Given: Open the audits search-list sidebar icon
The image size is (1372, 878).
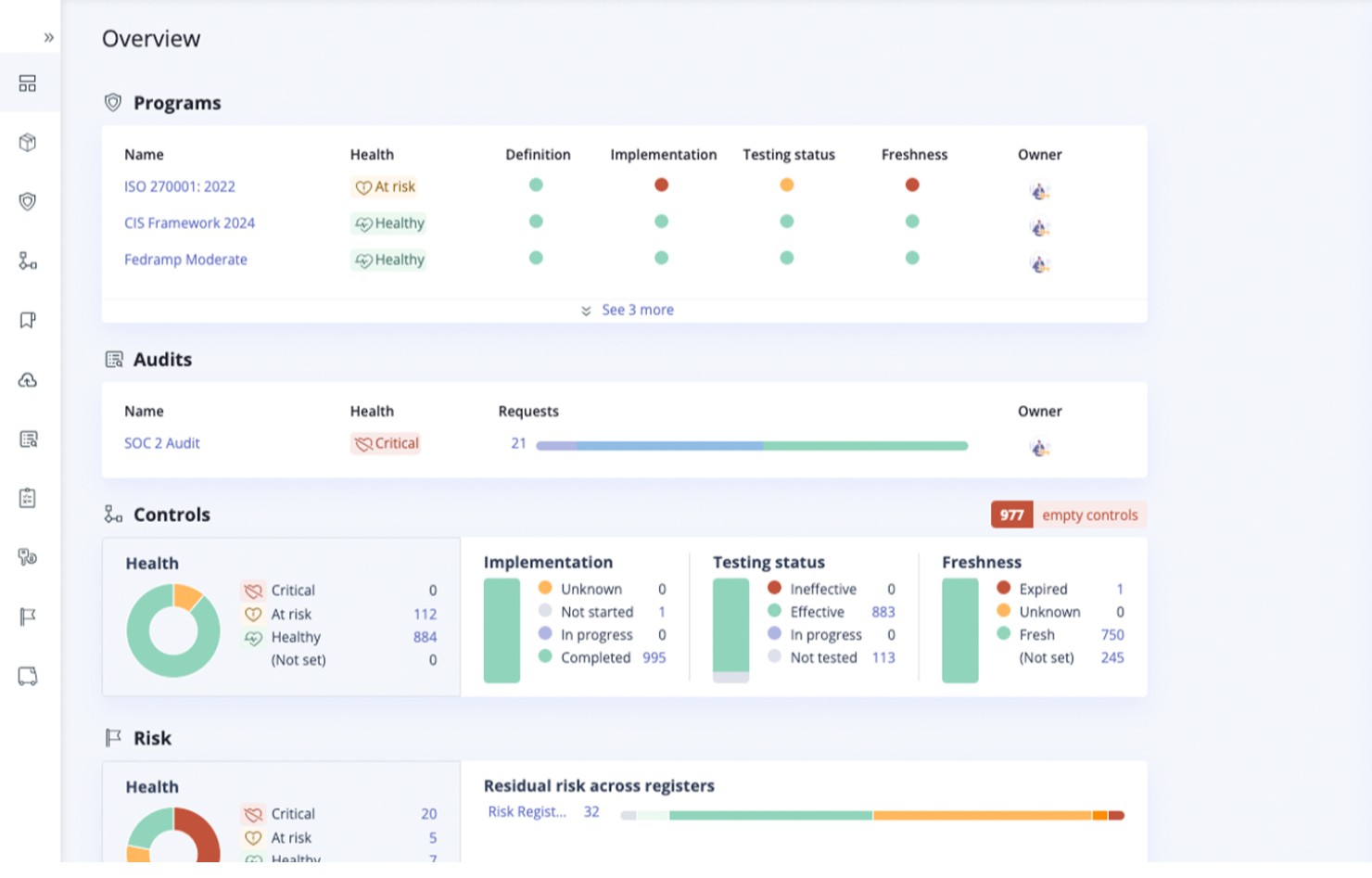Looking at the screenshot, I should pos(28,439).
